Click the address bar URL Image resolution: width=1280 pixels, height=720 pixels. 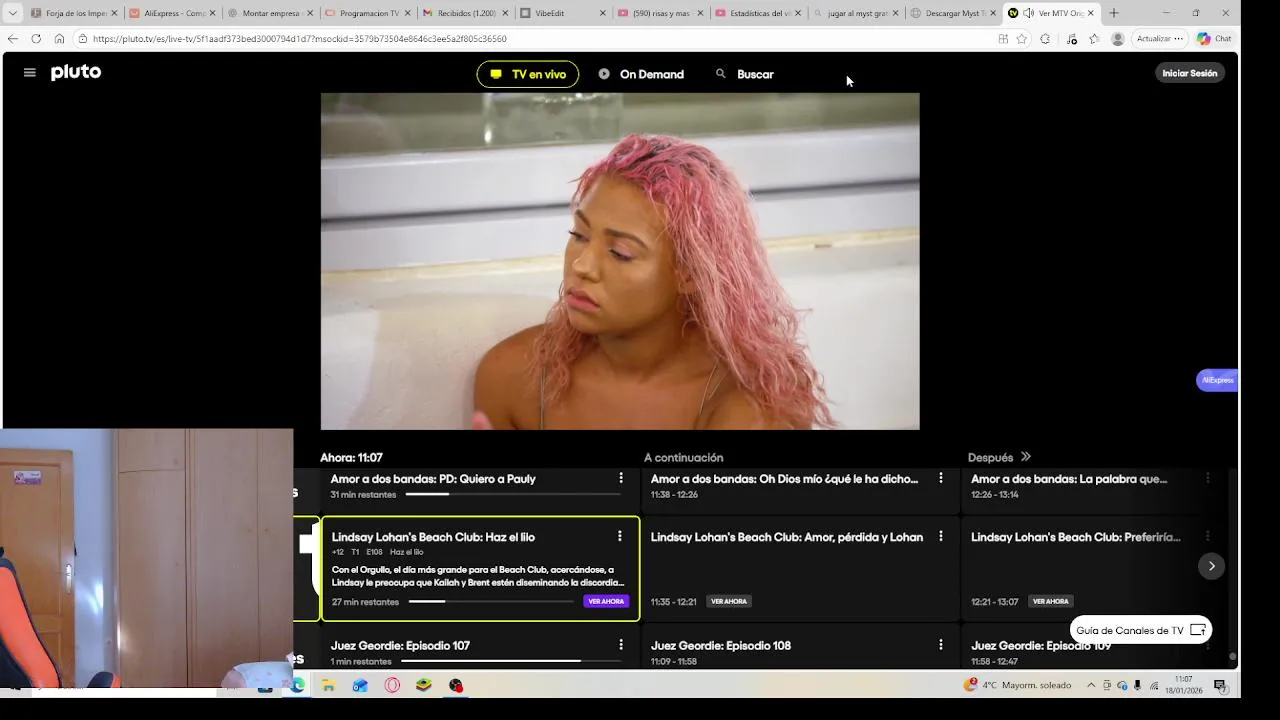point(300,39)
